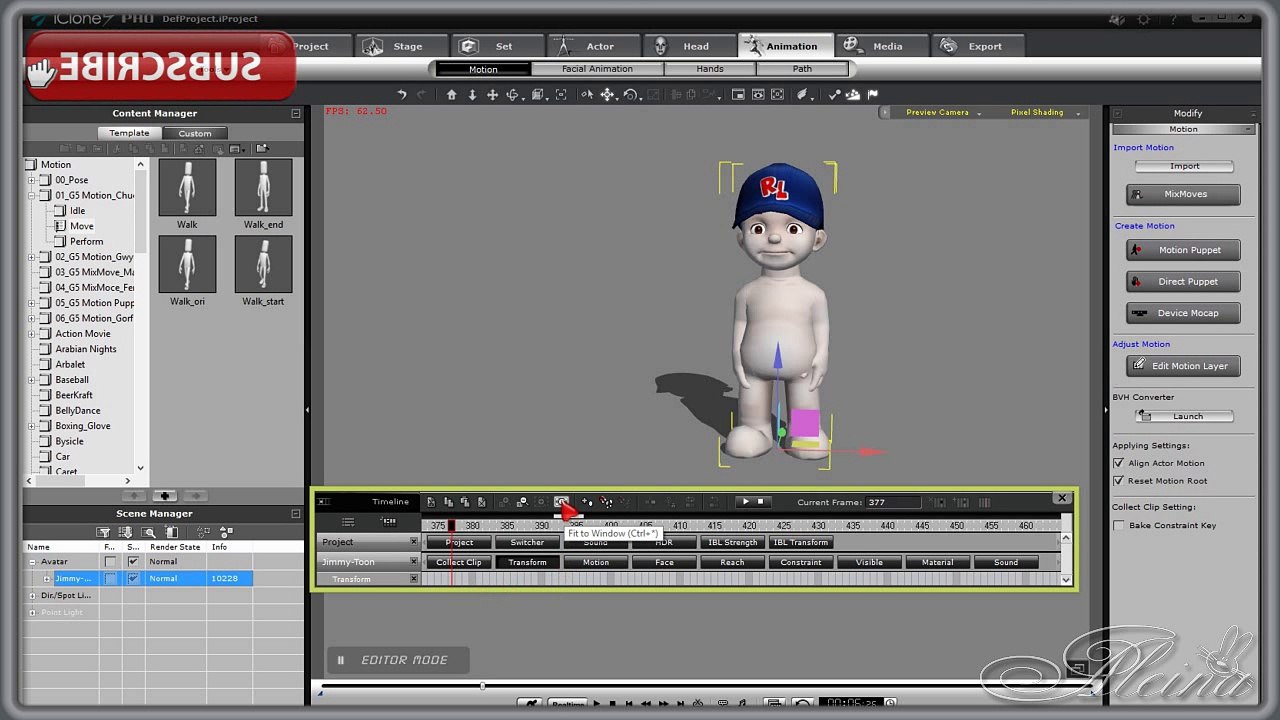Click the Motion Puppet button
Viewport: 1280px width, 720px height.
click(x=1183, y=250)
